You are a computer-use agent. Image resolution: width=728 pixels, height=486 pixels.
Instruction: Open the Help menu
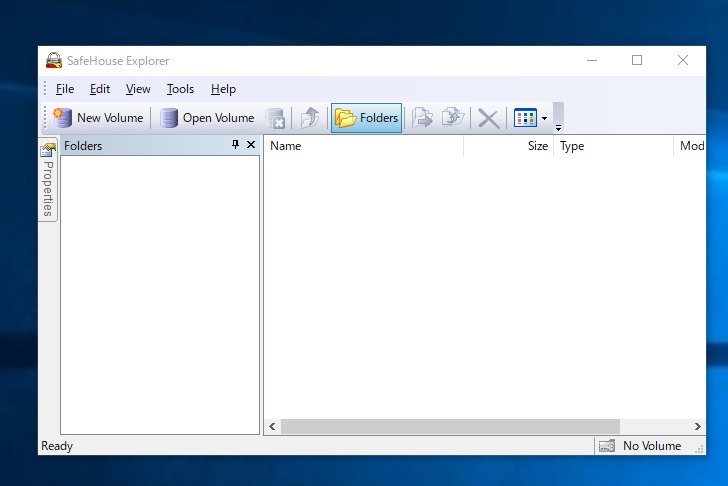223,89
